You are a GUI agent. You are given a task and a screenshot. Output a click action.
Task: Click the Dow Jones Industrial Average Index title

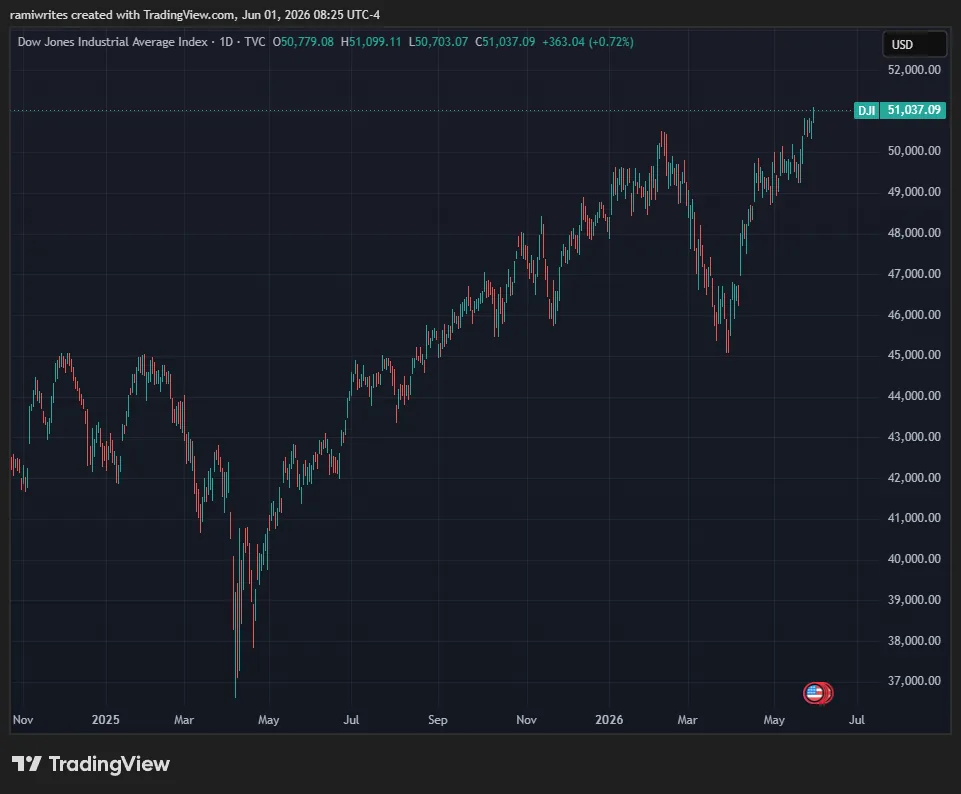[x=112, y=42]
